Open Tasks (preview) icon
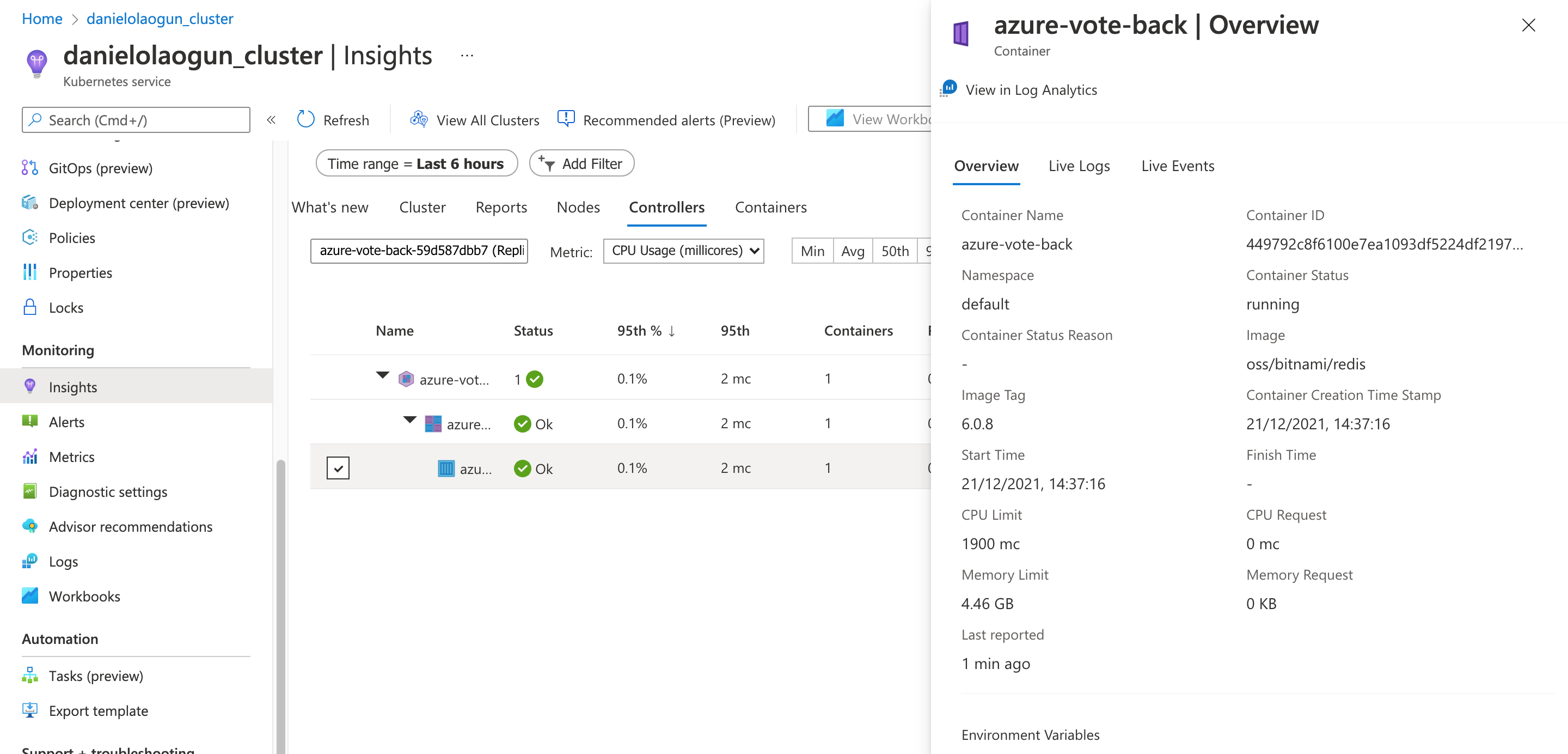 (29, 675)
